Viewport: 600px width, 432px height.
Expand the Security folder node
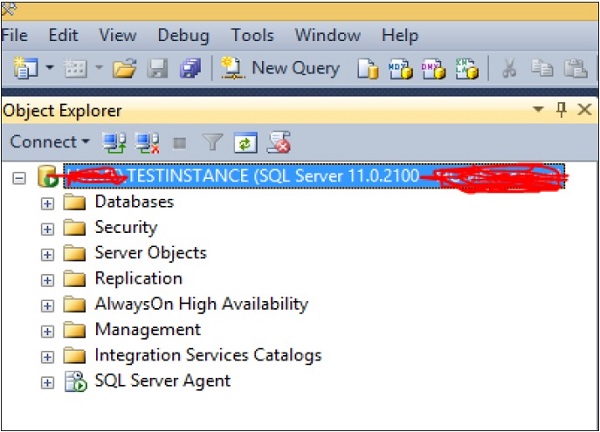pos(47,228)
